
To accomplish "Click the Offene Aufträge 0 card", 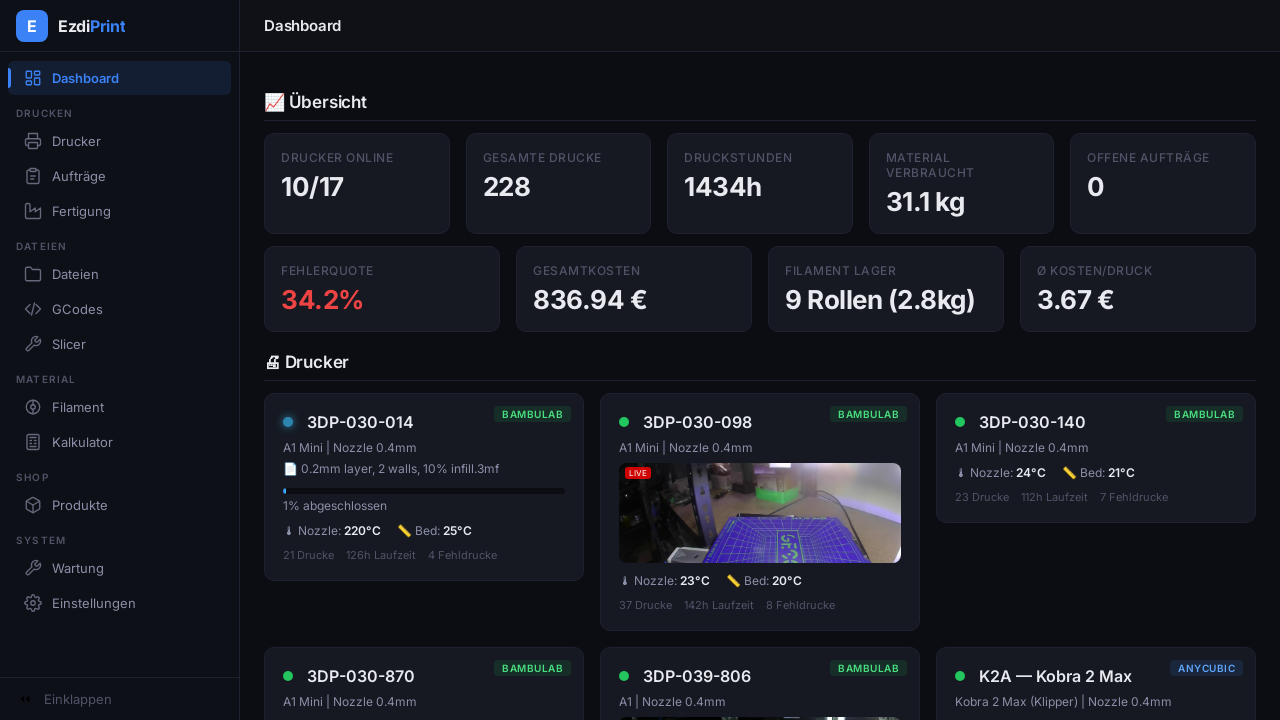I will 1163,184.
